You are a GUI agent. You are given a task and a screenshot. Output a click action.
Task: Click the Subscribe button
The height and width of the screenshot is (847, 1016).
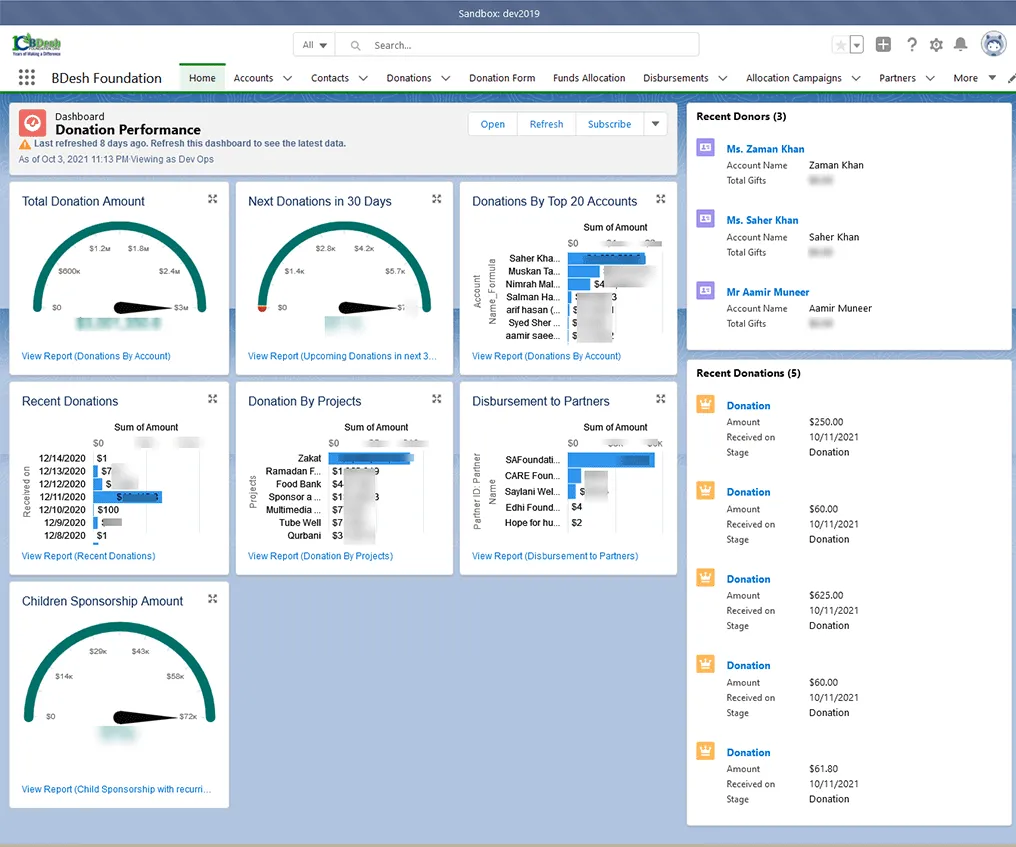pos(609,124)
